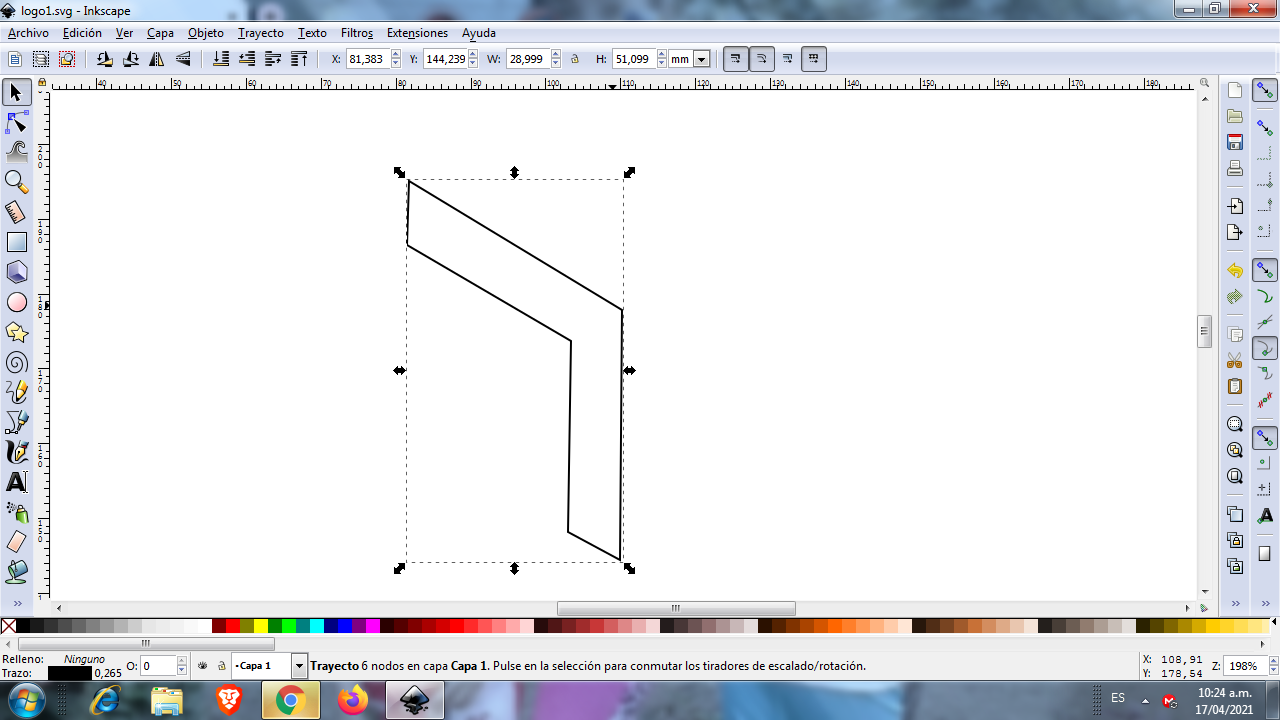
Task: Click the horizontal canvas scrollbar
Action: [676, 608]
